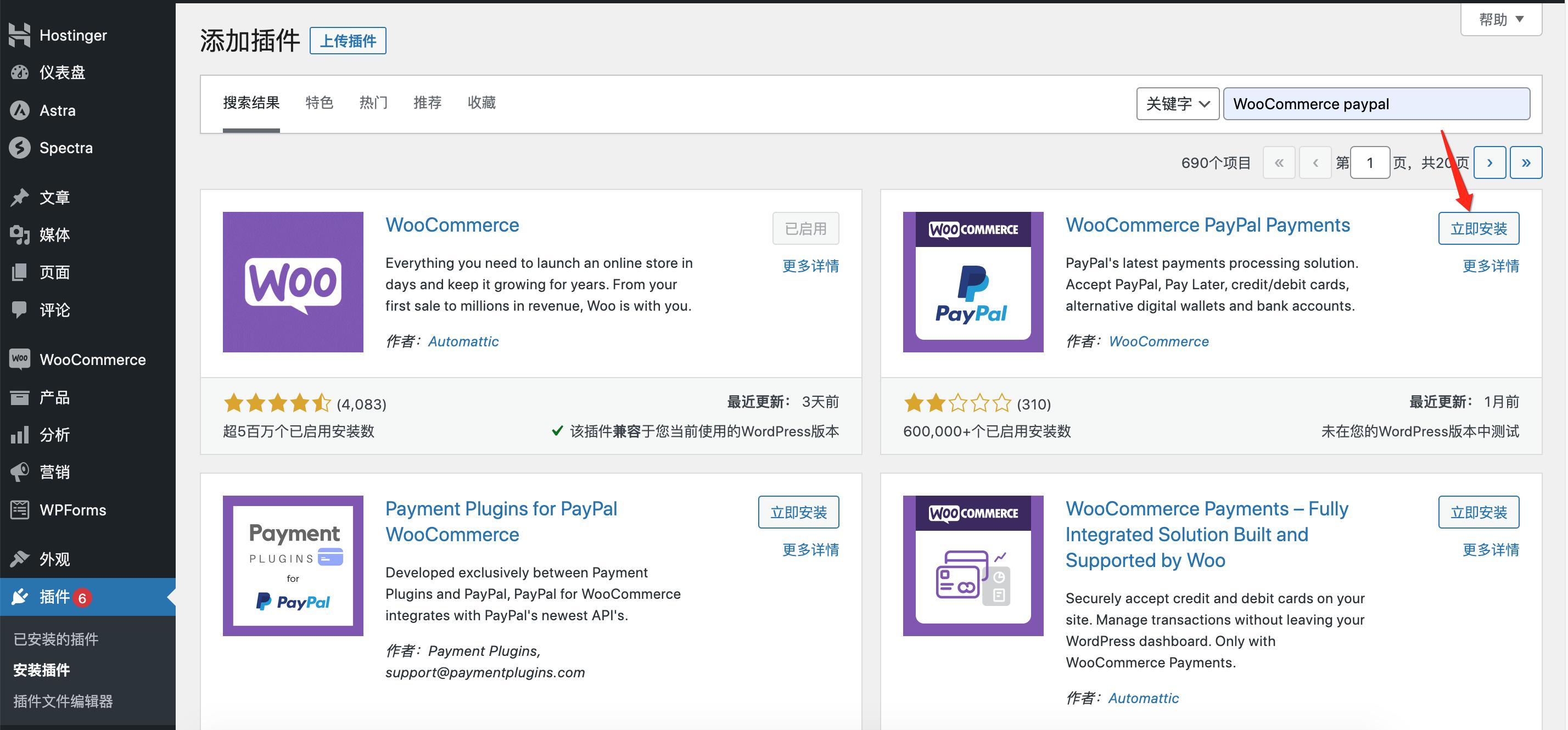Click the 上传插件 upload plugin button
Viewport: 1568px width, 730px height.
(x=348, y=41)
